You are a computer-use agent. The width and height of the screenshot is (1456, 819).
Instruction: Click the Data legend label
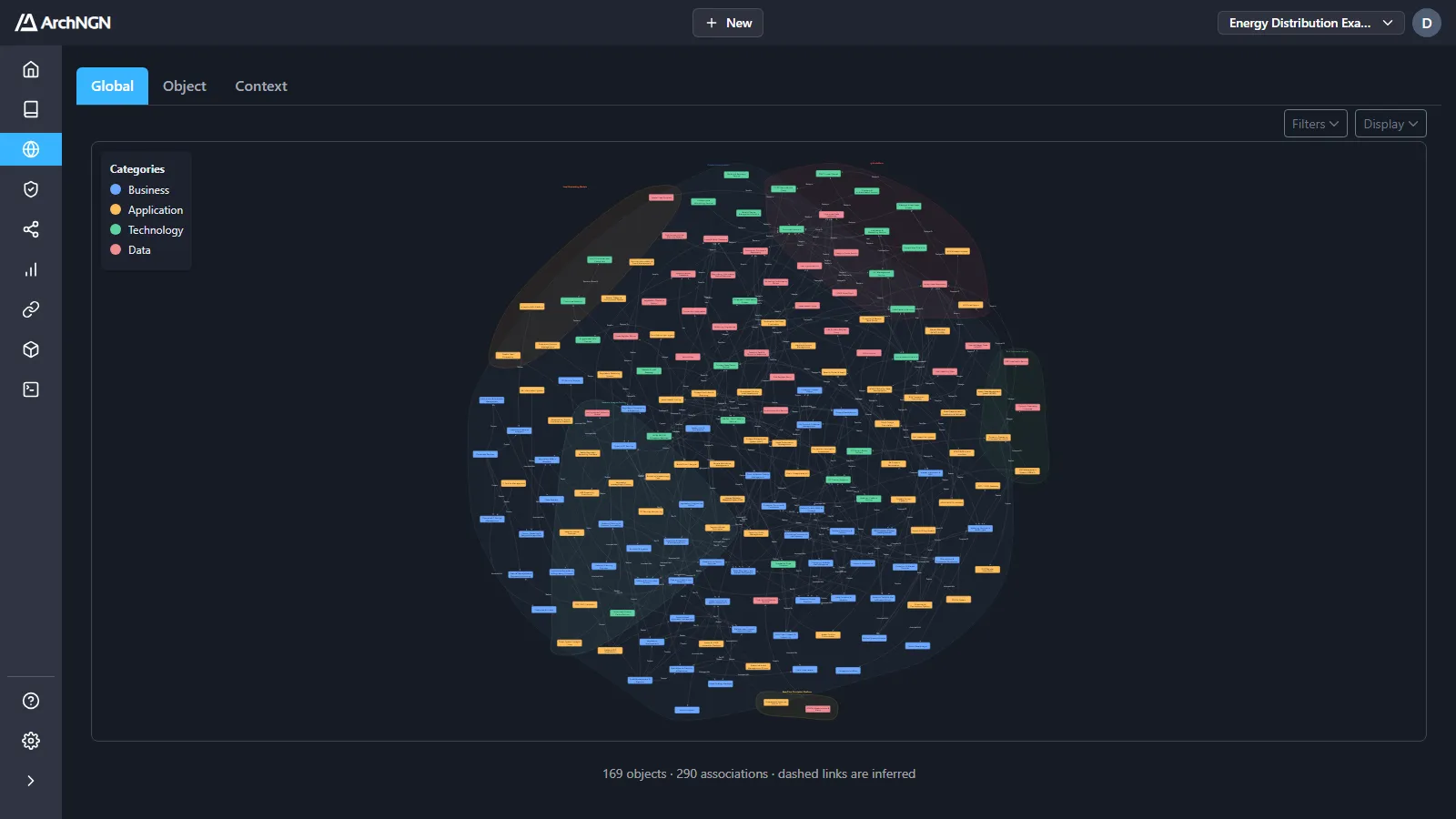click(x=139, y=250)
